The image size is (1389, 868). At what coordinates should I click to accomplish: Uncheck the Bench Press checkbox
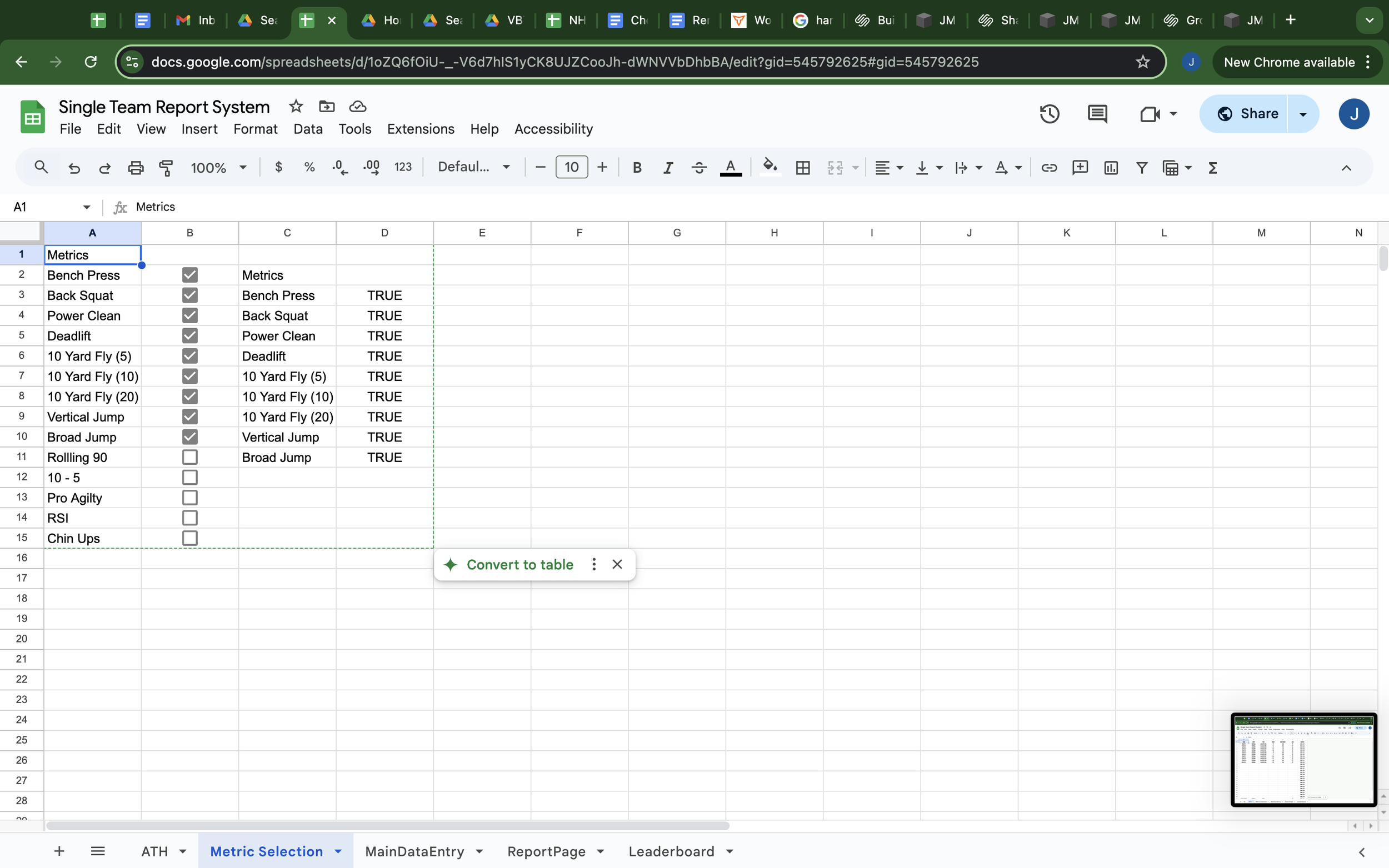tap(190, 275)
